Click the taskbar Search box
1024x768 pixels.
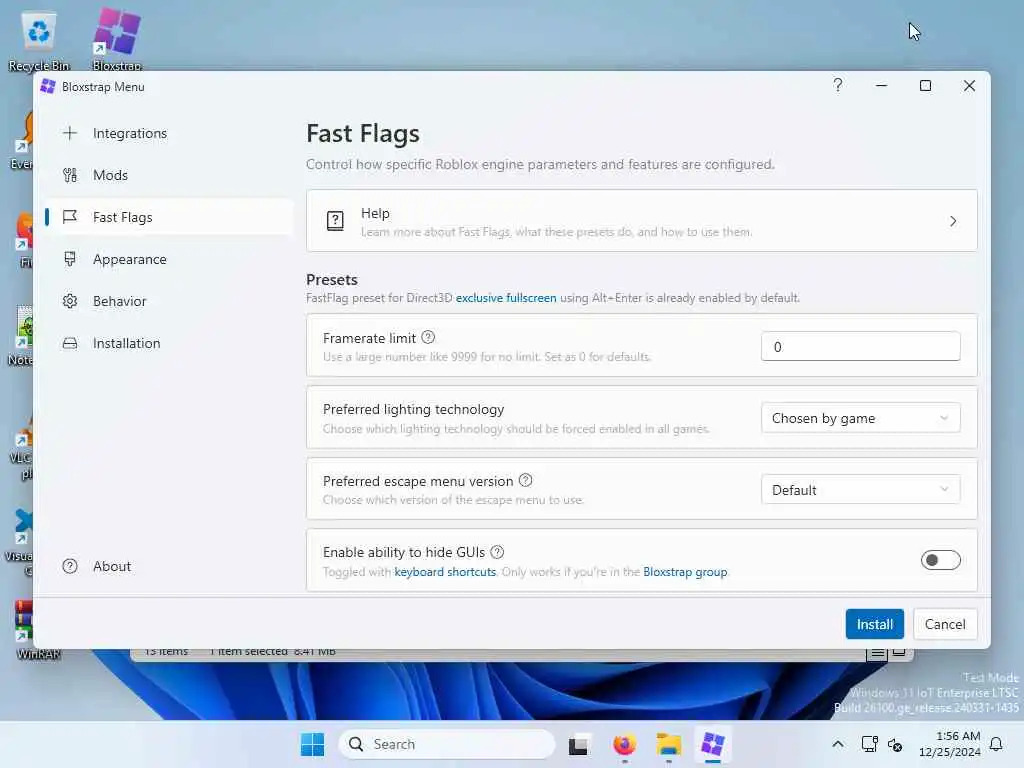click(x=447, y=744)
